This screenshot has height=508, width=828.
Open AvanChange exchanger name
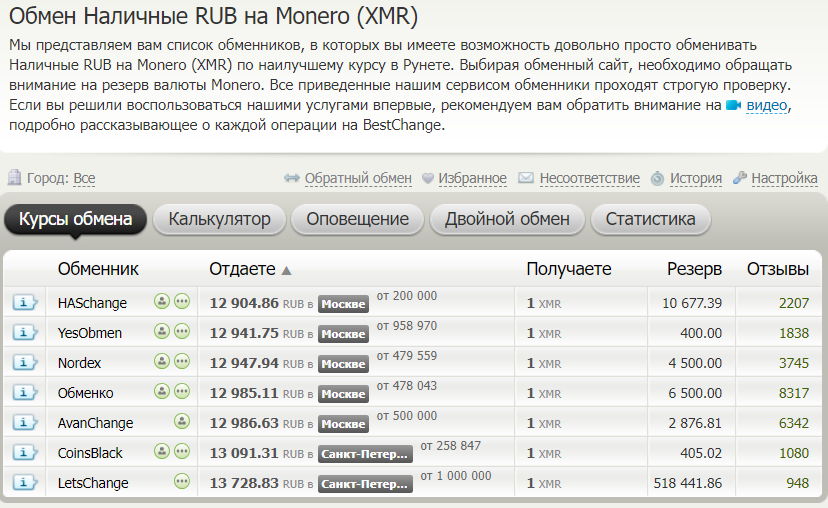pos(96,424)
